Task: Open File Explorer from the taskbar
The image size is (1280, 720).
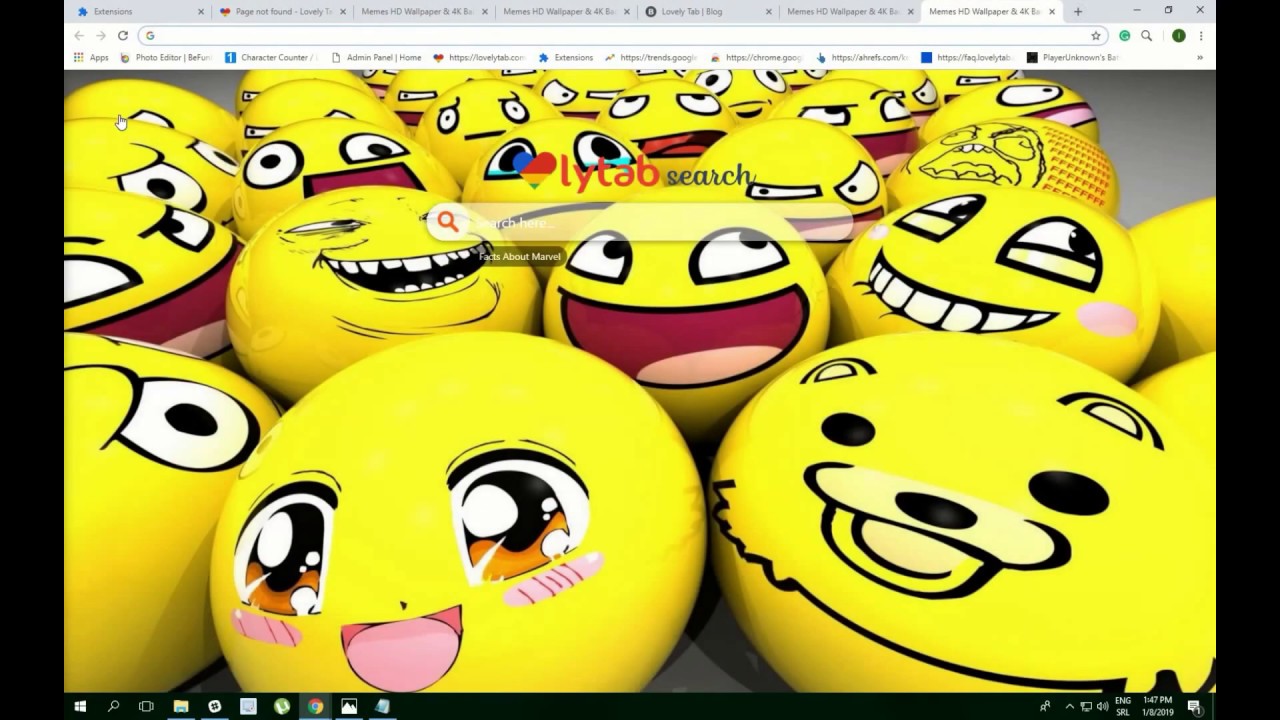Action: (x=181, y=706)
